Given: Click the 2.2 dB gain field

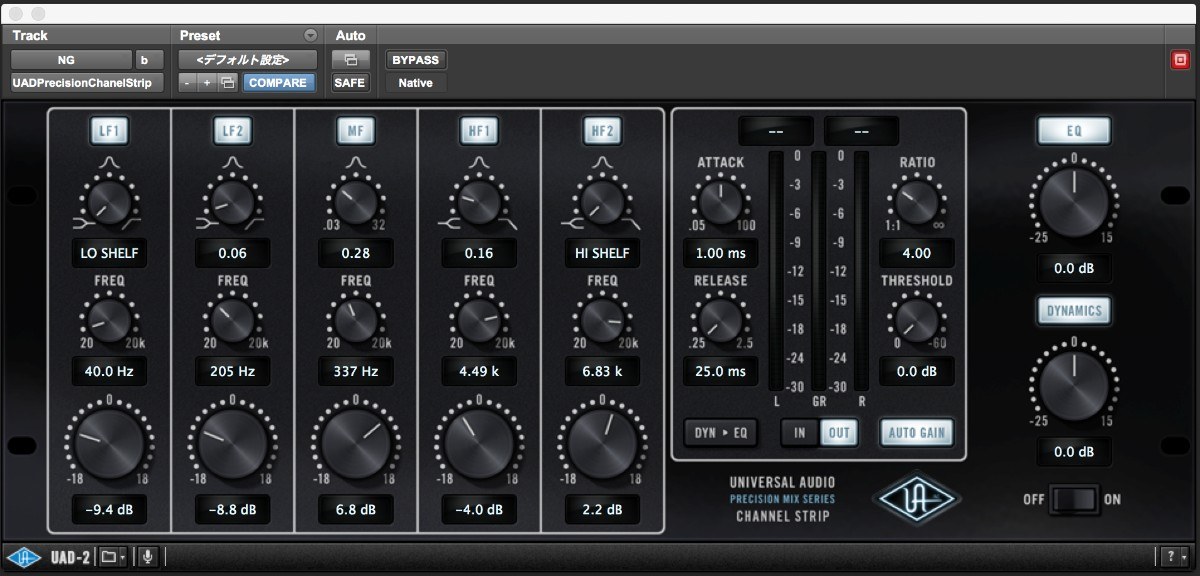Looking at the screenshot, I should coord(602,509).
